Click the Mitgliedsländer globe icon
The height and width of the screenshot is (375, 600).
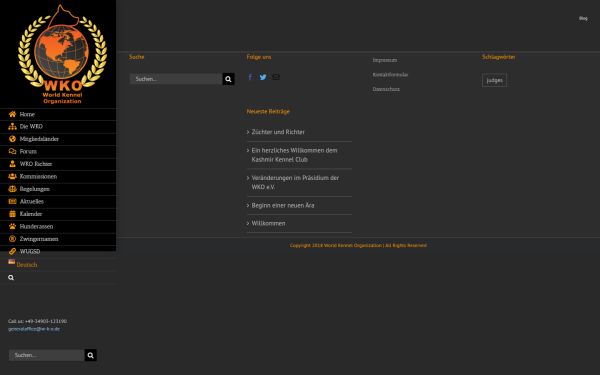pos(12,139)
